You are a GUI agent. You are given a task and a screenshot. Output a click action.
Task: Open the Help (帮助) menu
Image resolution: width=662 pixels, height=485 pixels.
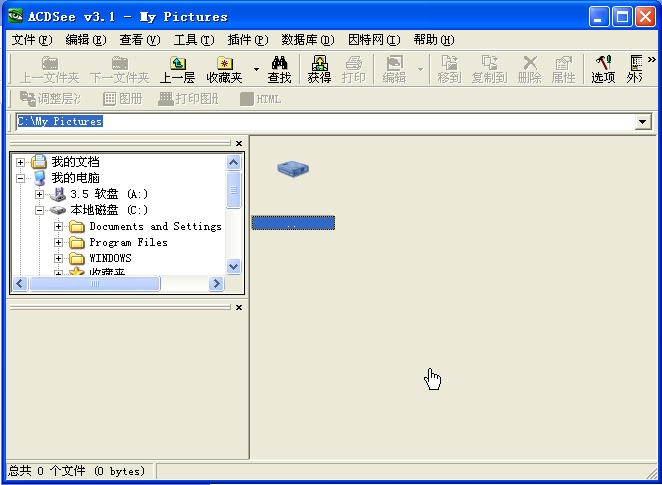pos(434,40)
